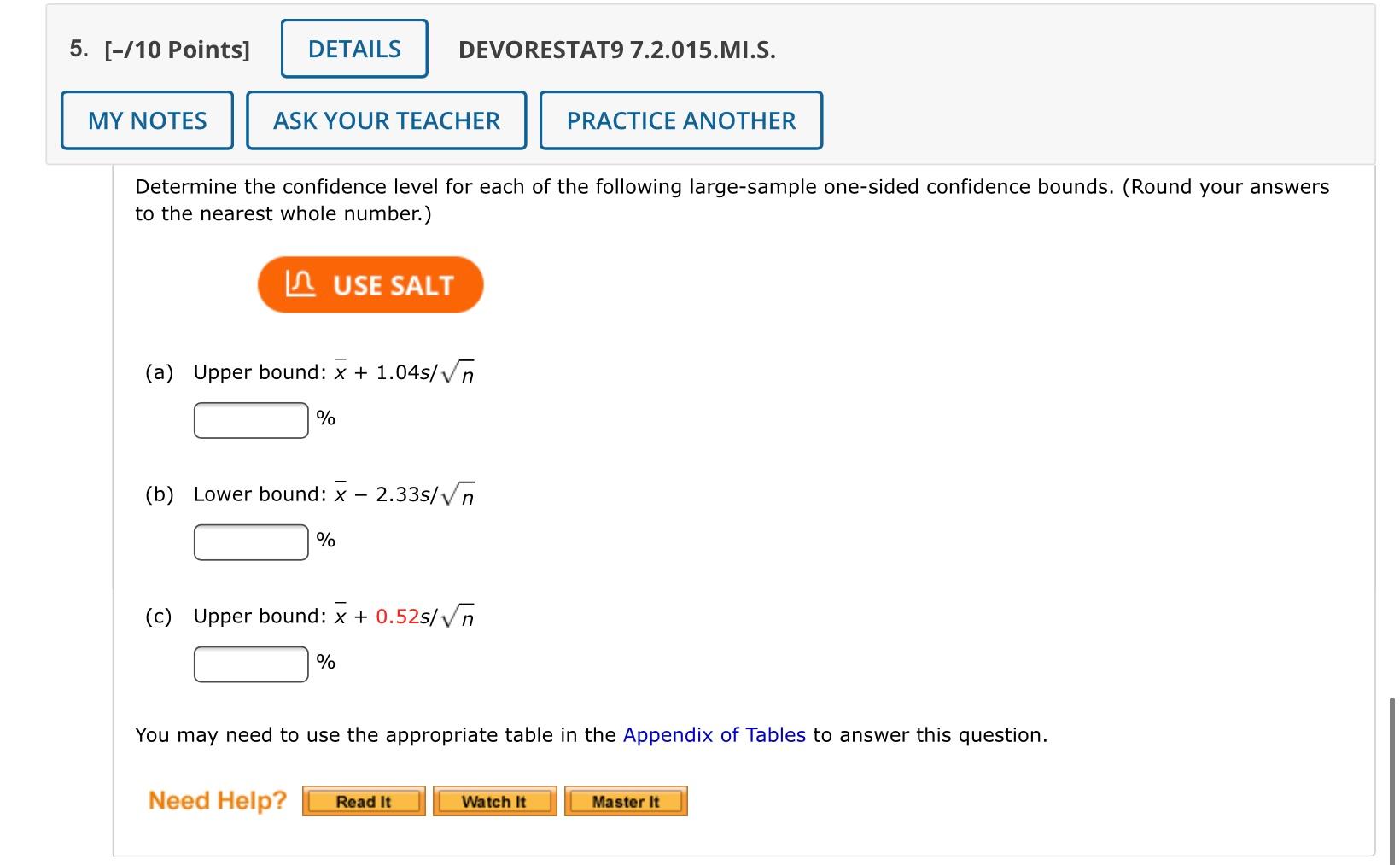Viewport: 1400px width, 865px height.
Task: Click the DETAILS button
Action: pyautogui.click(x=353, y=49)
